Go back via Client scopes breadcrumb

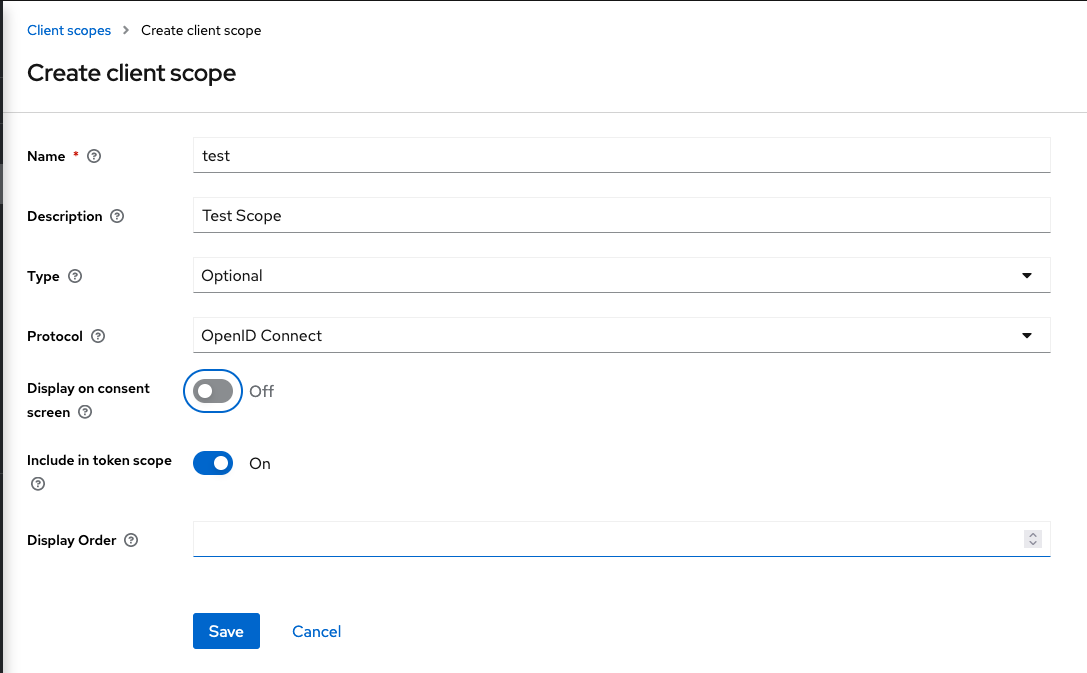(69, 30)
